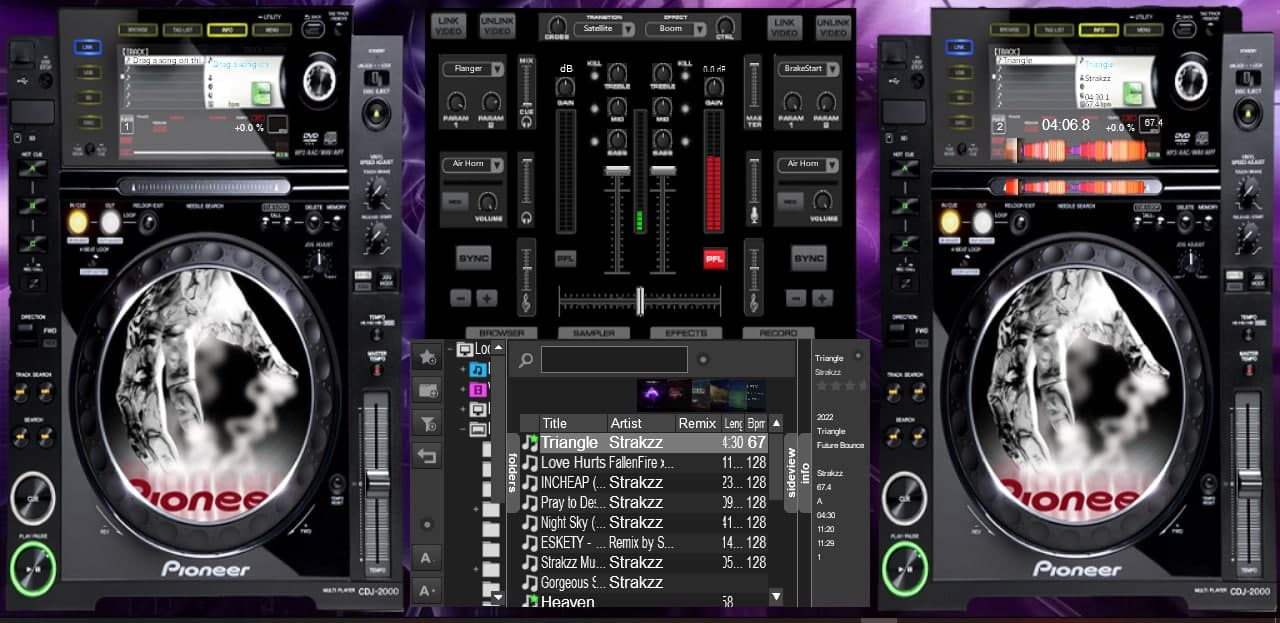Click the headphone icon below left Air Horn

(x=526, y=217)
